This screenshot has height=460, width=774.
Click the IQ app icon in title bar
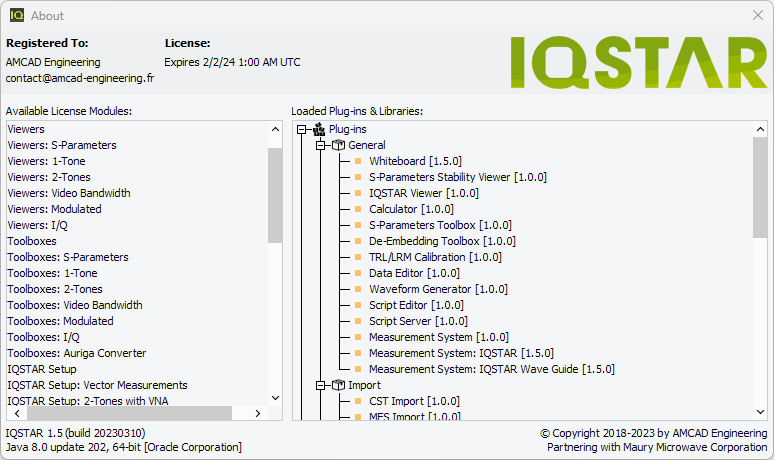pyautogui.click(x=17, y=15)
